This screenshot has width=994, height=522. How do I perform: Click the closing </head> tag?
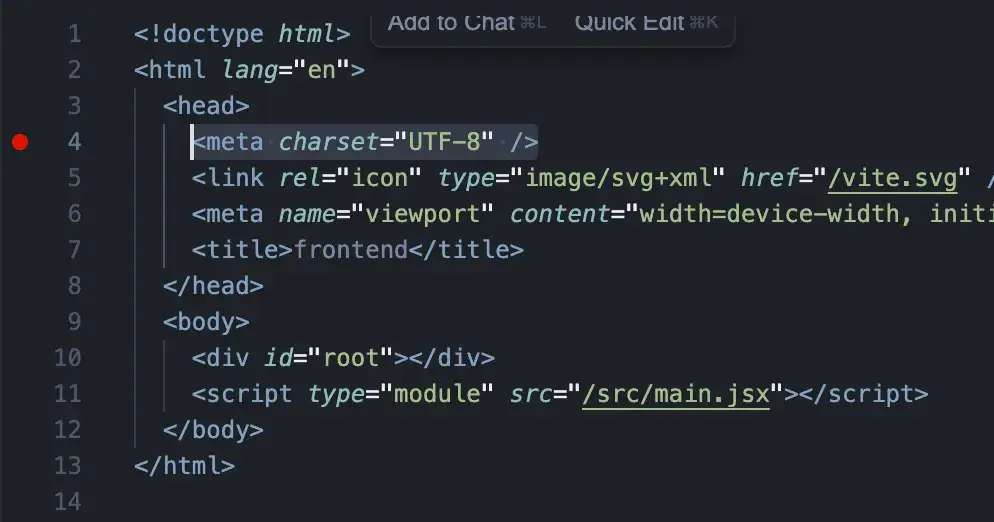click(x=213, y=286)
